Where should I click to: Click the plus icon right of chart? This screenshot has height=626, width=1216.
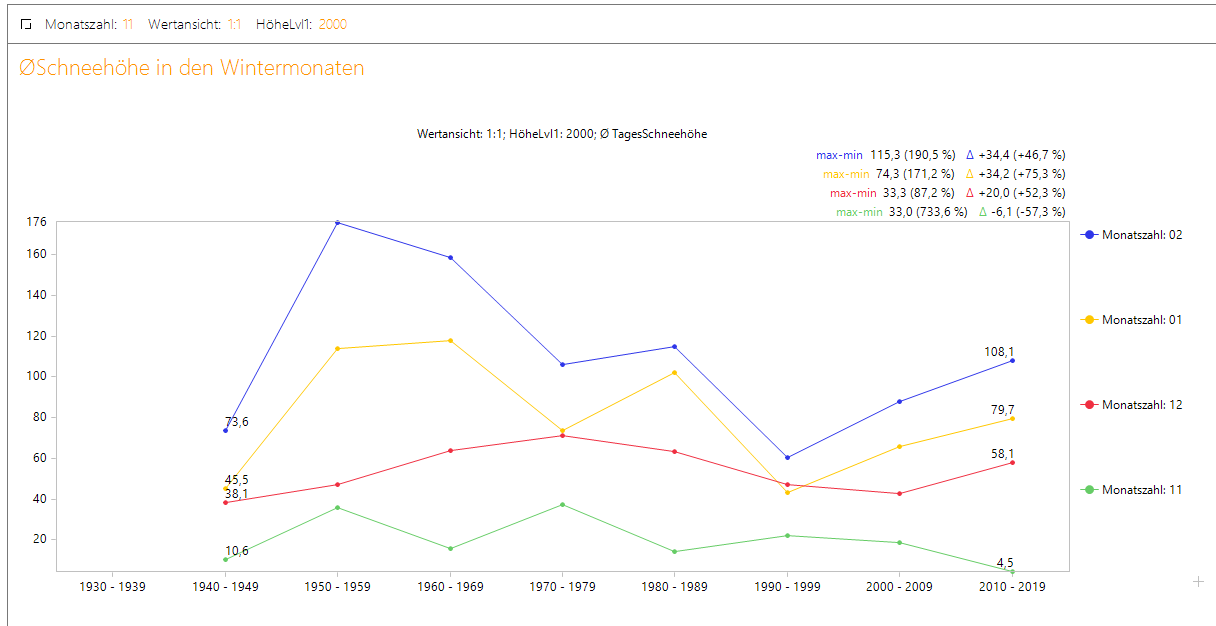pos(1198,581)
